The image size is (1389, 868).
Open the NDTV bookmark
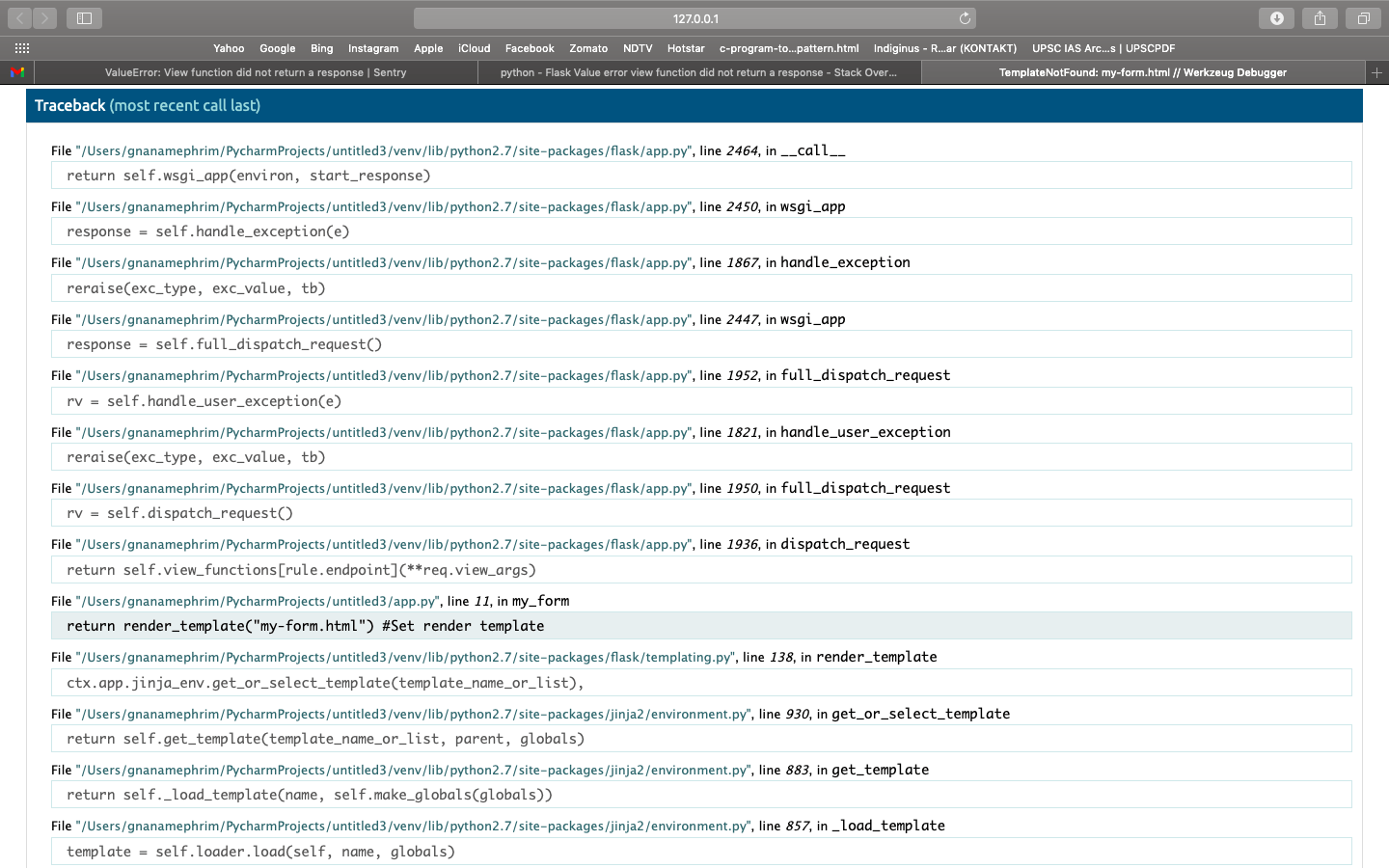click(x=638, y=48)
